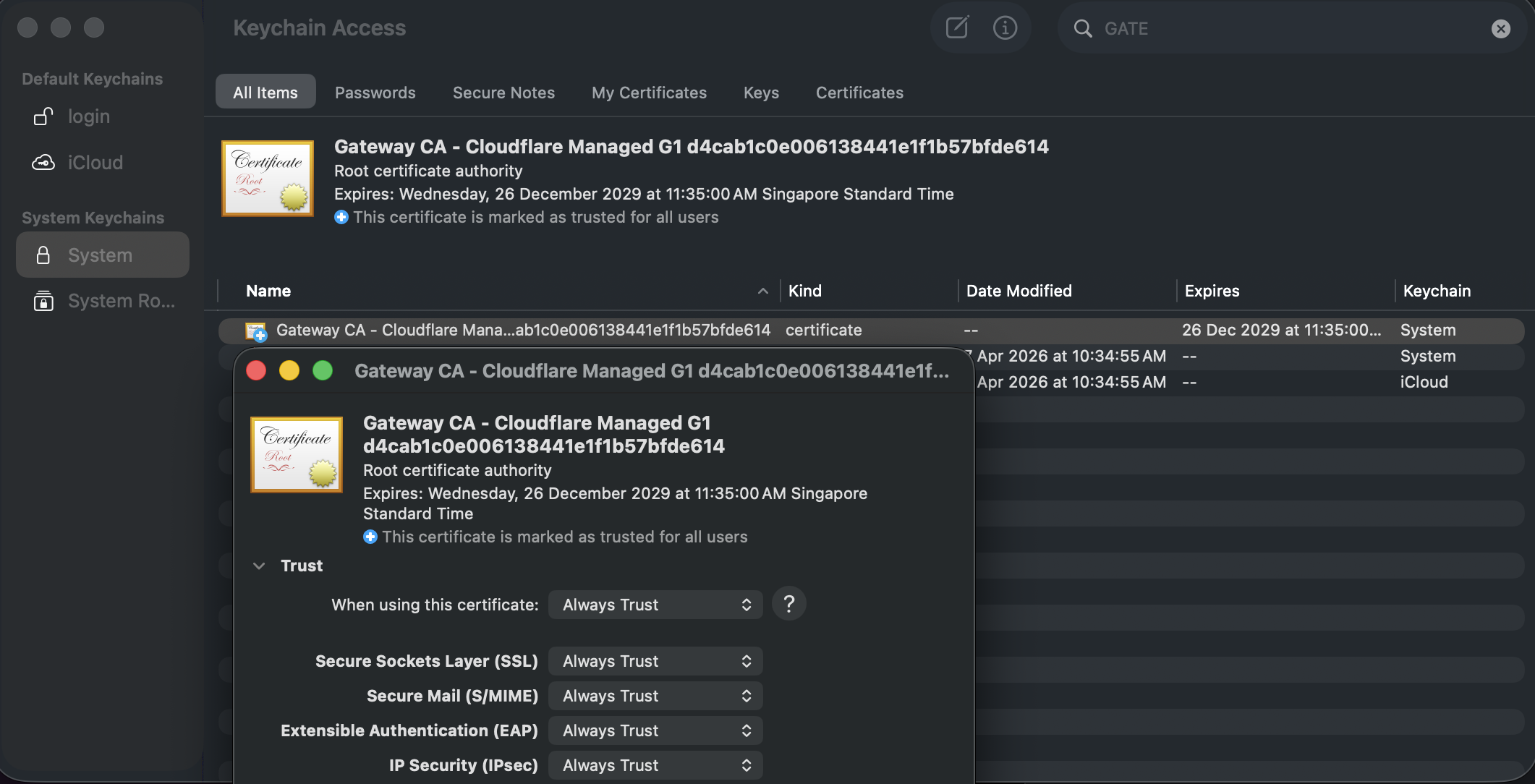Viewport: 1535px width, 784px height.
Task: Switch to the Certificates tab
Action: coord(859,93)
